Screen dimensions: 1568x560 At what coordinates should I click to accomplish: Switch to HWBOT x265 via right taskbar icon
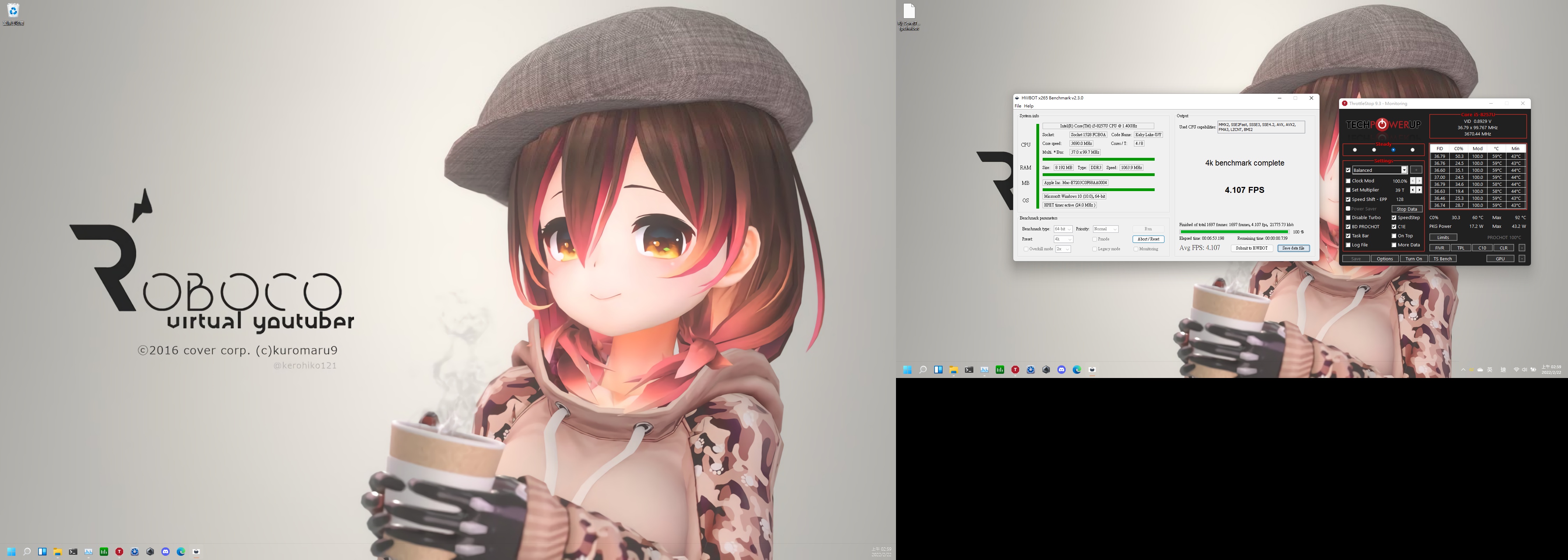1092,370
